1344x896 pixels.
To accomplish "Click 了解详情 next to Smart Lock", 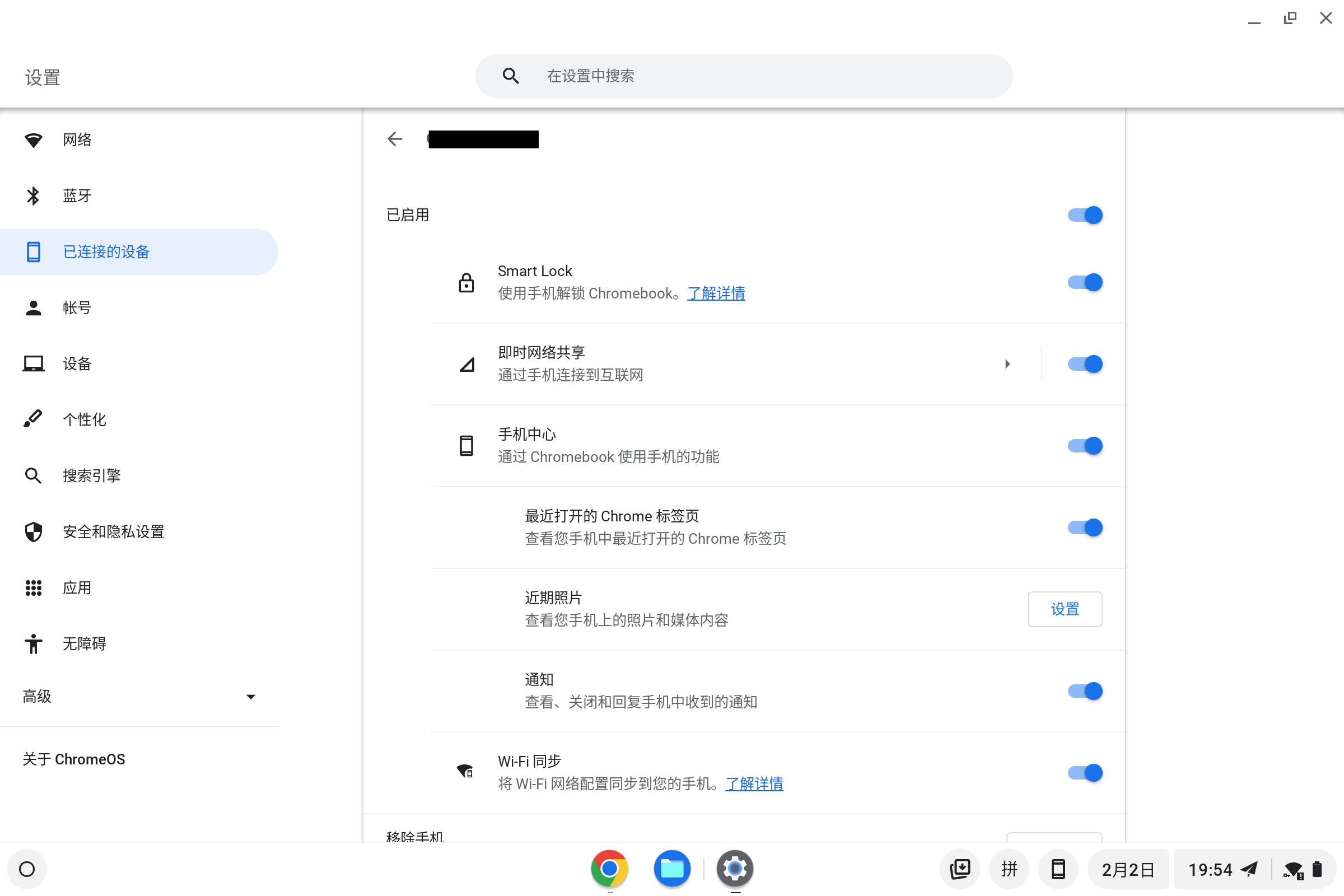I will click(716, 293).
